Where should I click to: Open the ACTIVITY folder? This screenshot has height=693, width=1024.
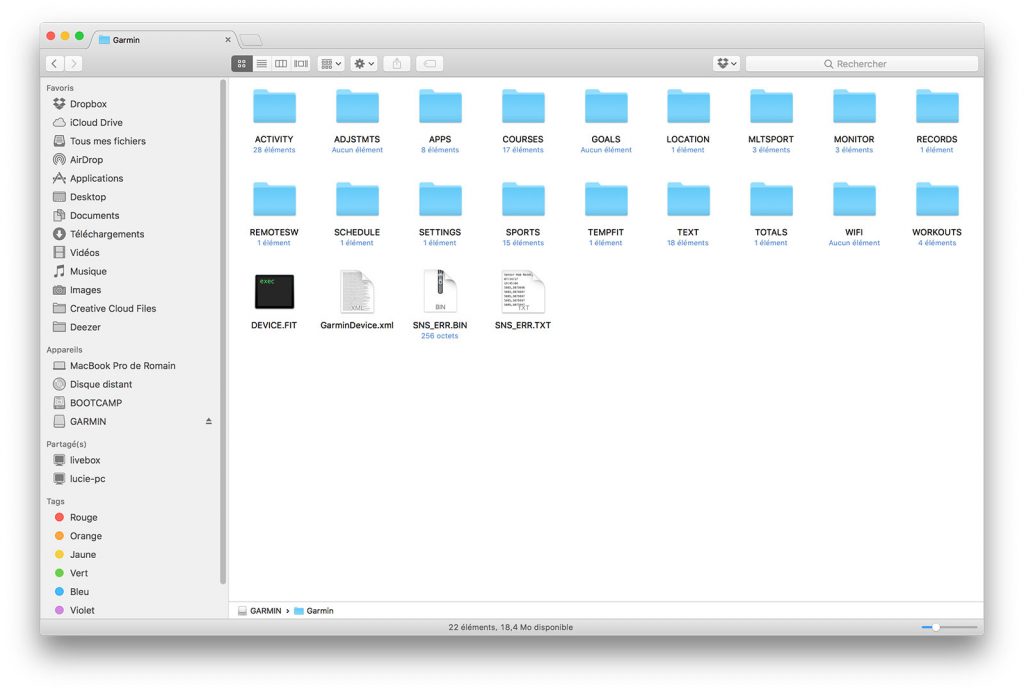pyautogui.click(x=274, y=108)
